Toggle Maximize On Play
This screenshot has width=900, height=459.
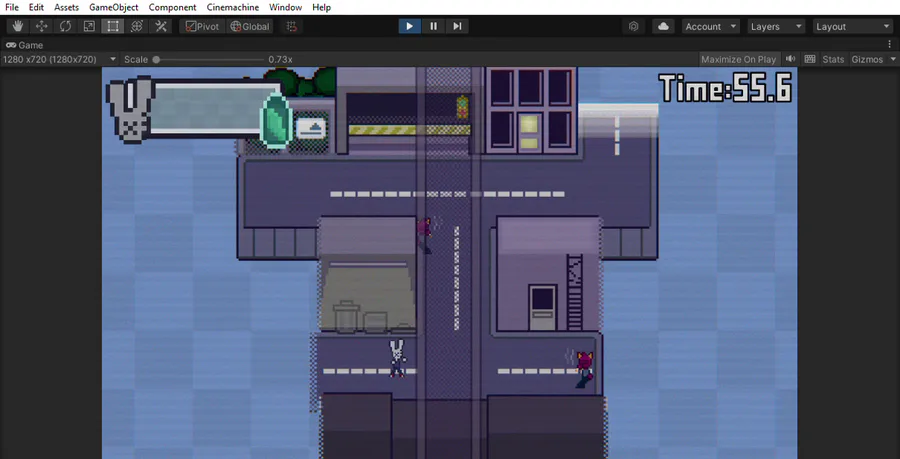pyautogui.click(x=738, y=59)
